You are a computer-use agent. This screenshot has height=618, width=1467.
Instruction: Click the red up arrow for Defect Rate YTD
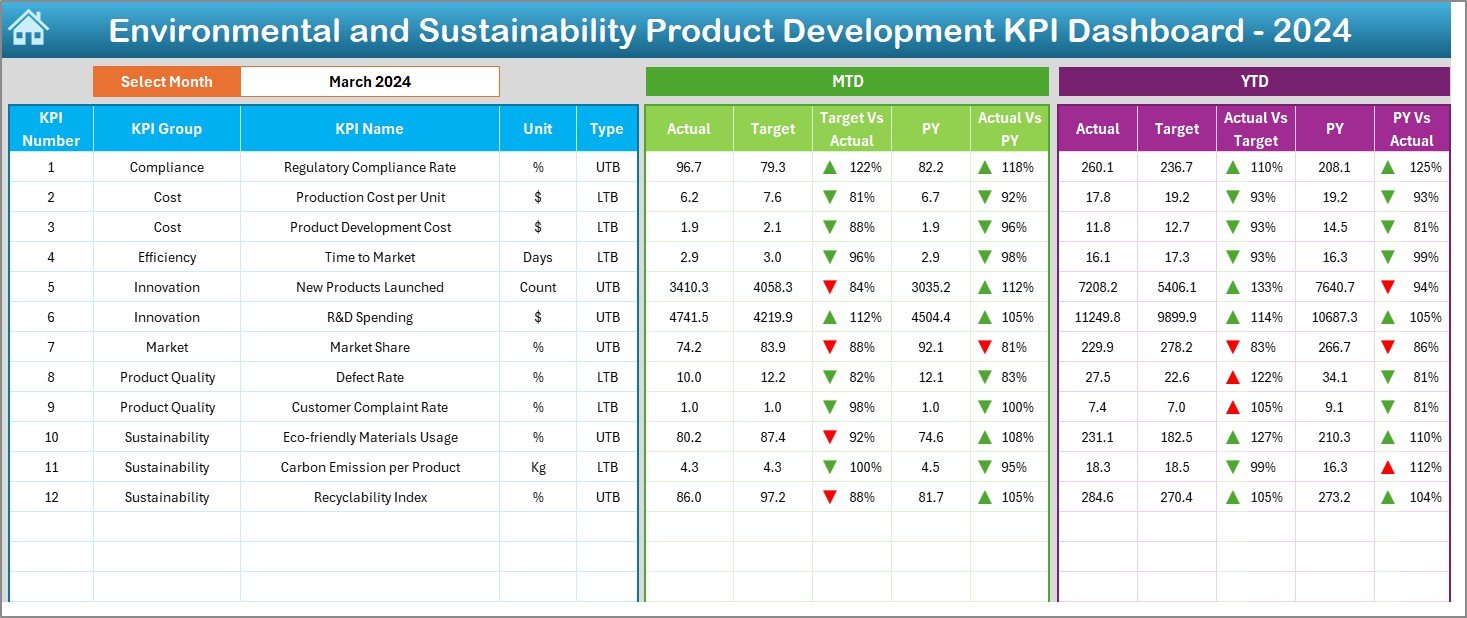click(1233, 377)
